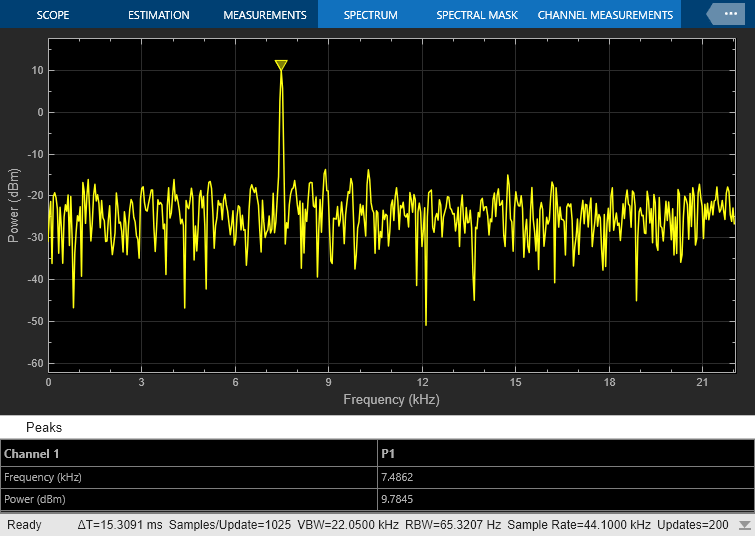Click the Power (dBm) vertical axis label
This screenshot has height=536, width=755.
pyautogui.click(x=13, y=205)
